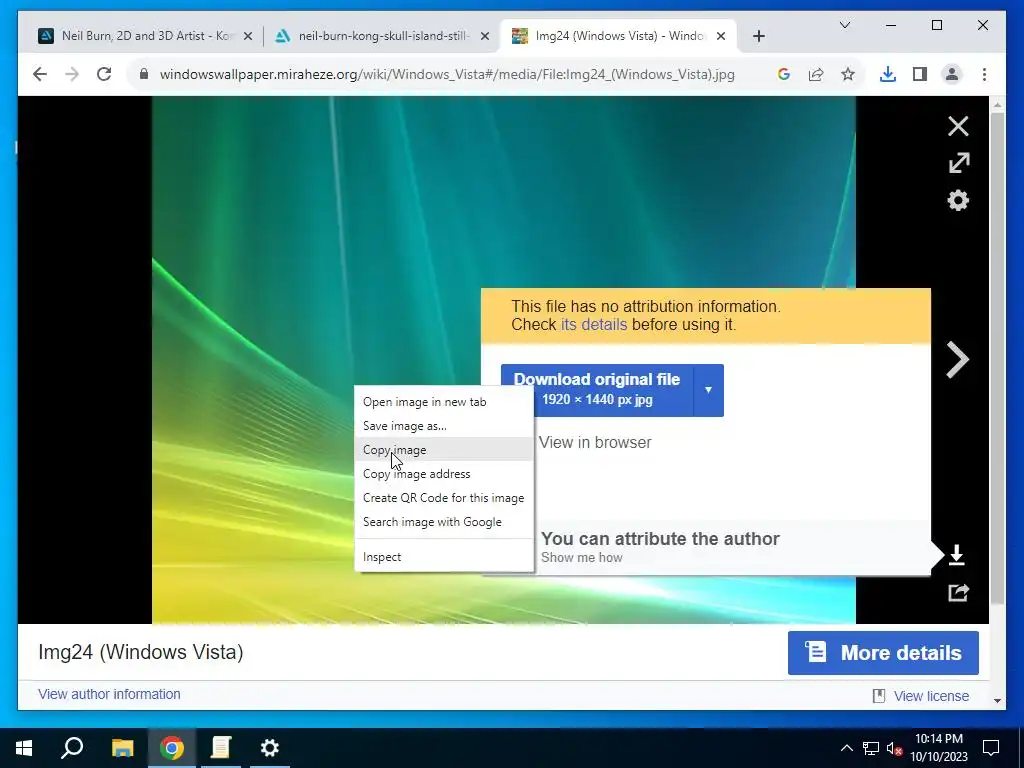
Task: Expand the download size dropdown arrow
Action: pos(709,390)
